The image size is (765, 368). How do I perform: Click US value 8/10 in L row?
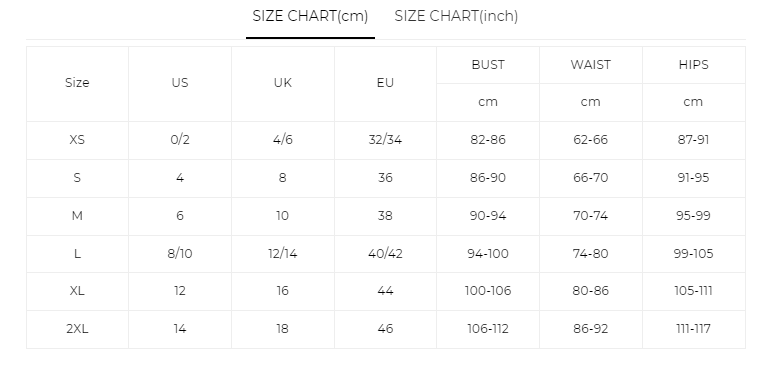[x=180, y=254]
